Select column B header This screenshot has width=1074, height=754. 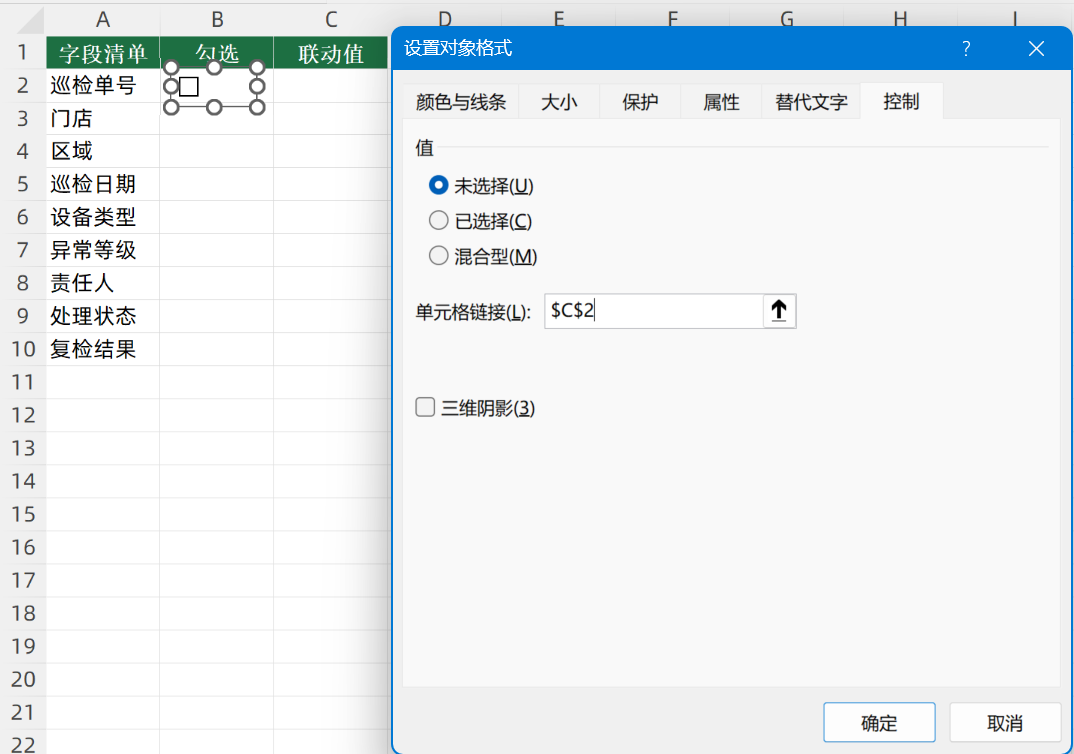216,19
